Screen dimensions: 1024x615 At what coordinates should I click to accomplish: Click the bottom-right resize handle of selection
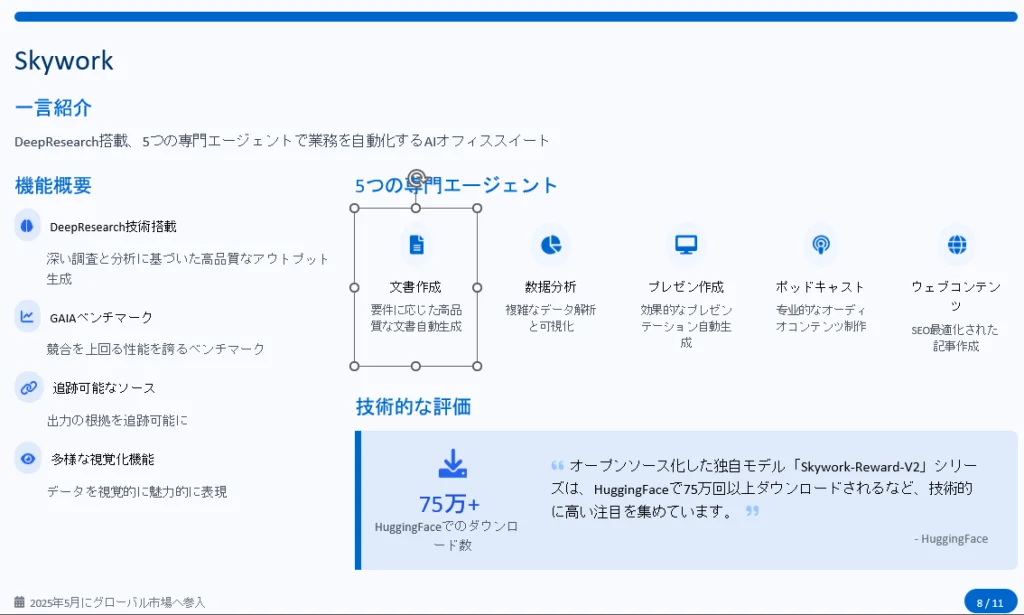point(477,366)
